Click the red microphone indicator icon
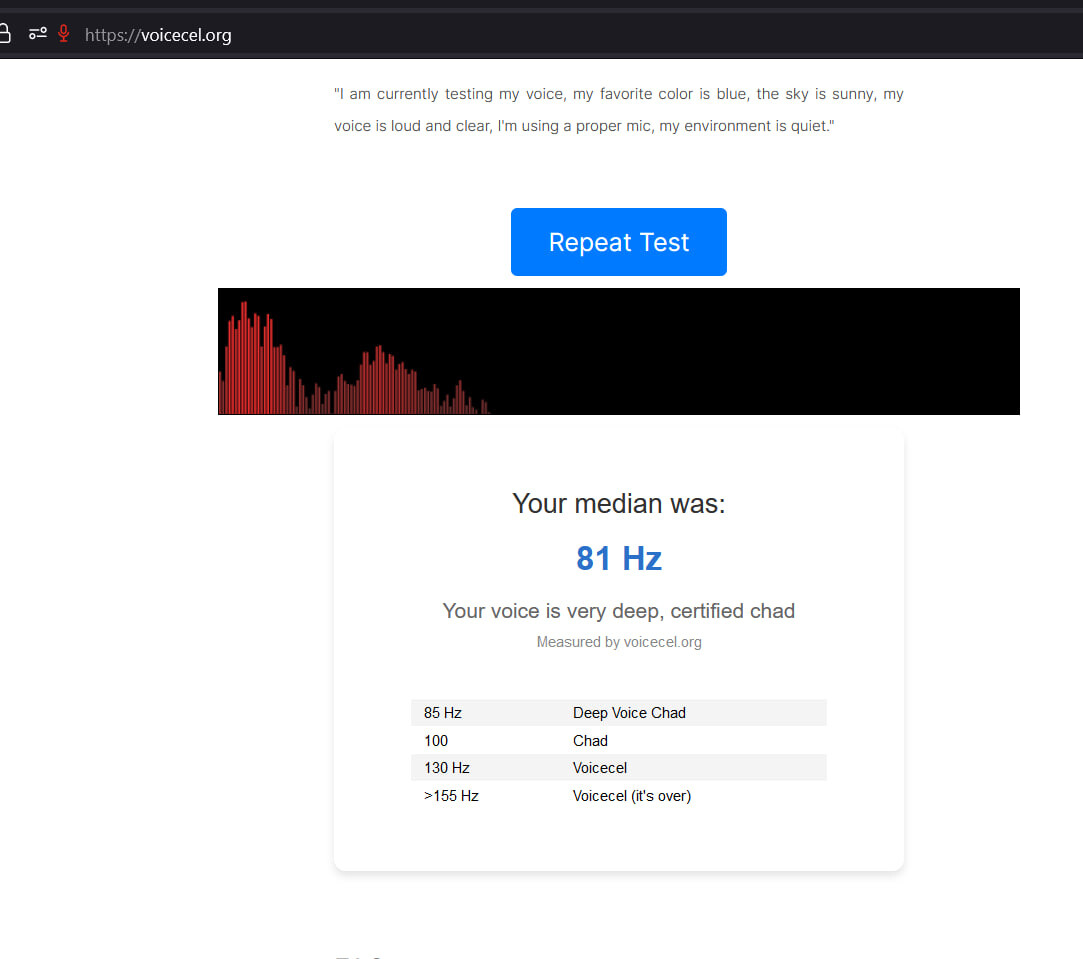 [x=64, y=34]
